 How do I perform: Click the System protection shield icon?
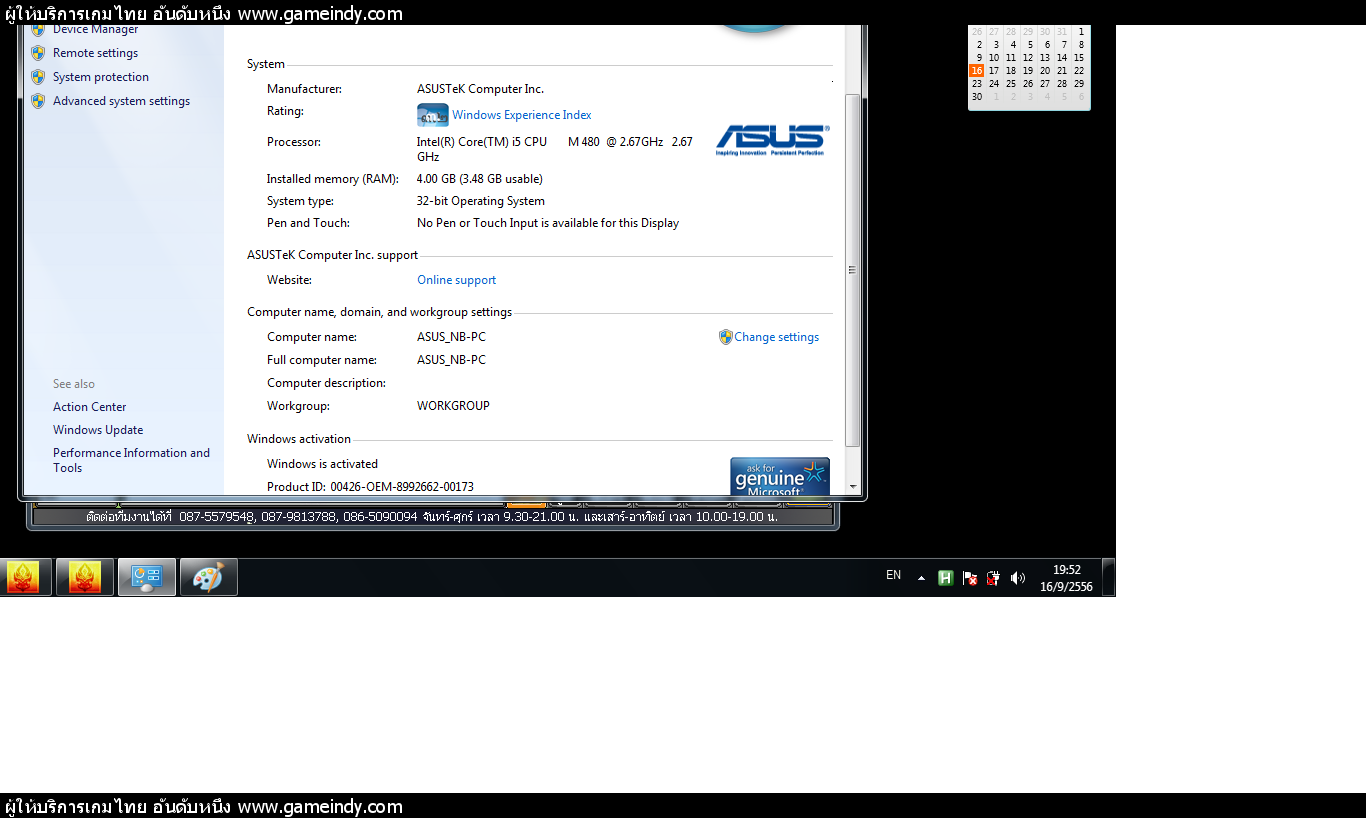[38, 77]
